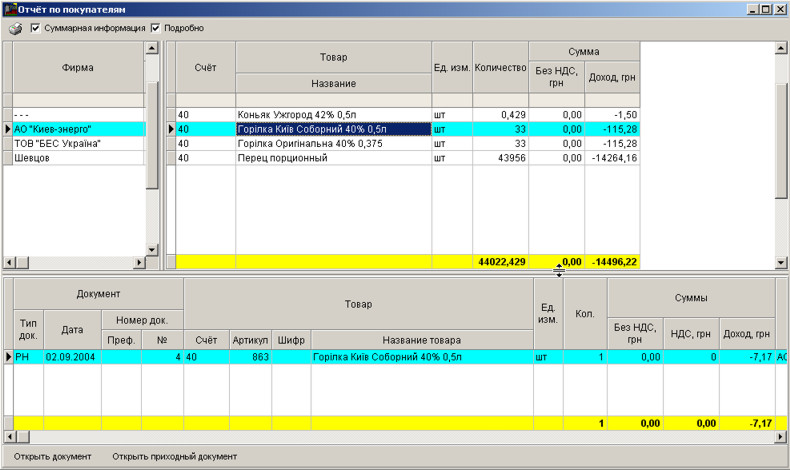Click the down arrow of the firm list scrollbar

point(153,249)
